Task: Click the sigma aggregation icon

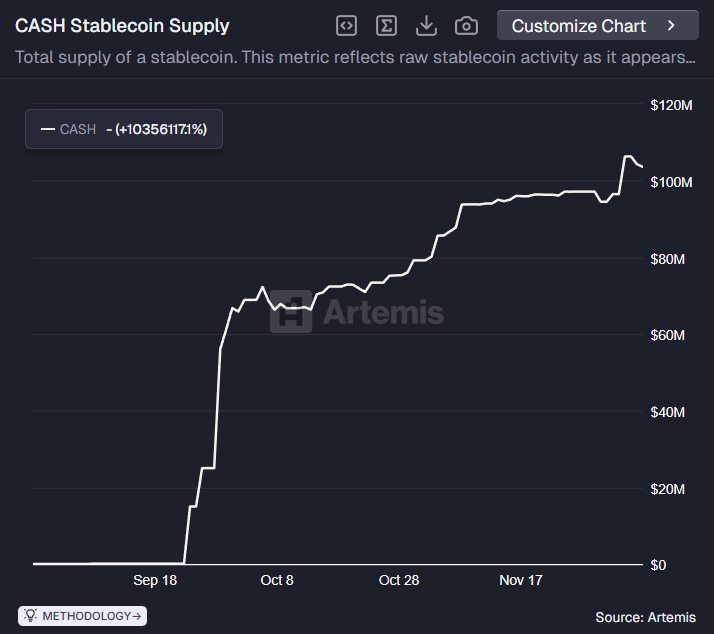Action: [386, 26]
